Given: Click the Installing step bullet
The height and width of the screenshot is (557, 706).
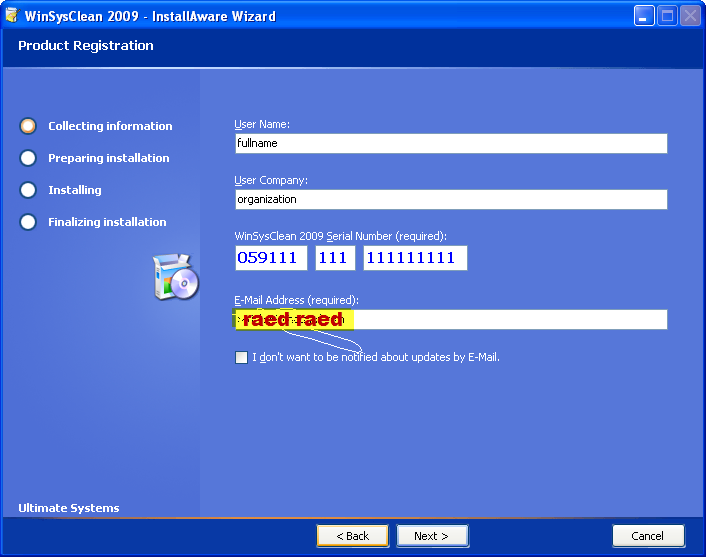Looking at the screenshot, I should (28, 190).
